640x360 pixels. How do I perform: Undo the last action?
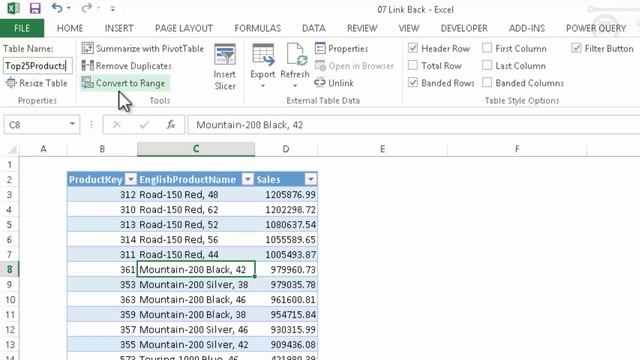pyautogui.click(x=57, y=8)
